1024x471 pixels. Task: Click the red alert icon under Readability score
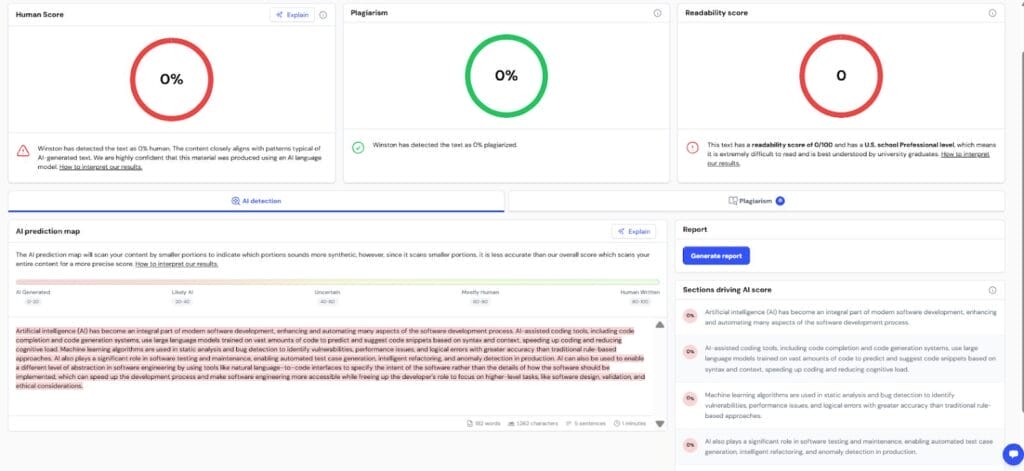tap(692, 147)
